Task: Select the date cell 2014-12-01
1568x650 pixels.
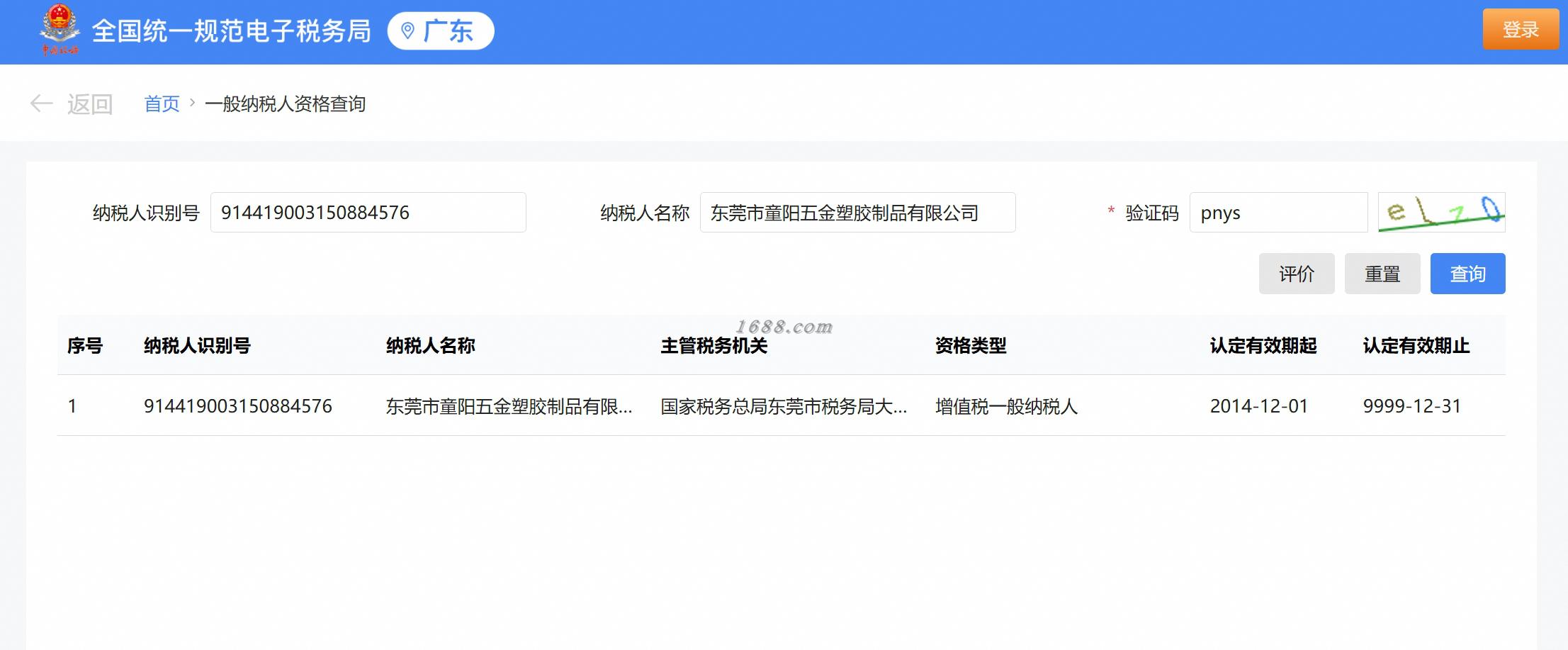Action: (1259, 406)
